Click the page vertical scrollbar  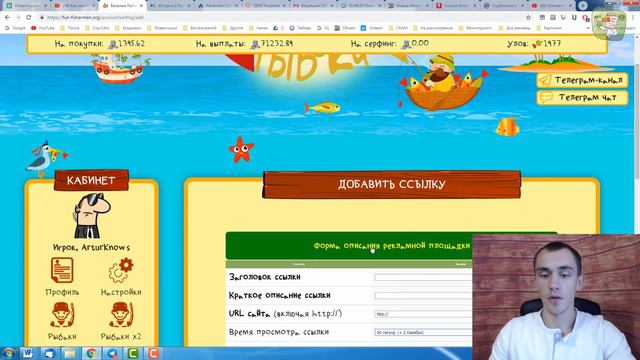pos(637,121)
